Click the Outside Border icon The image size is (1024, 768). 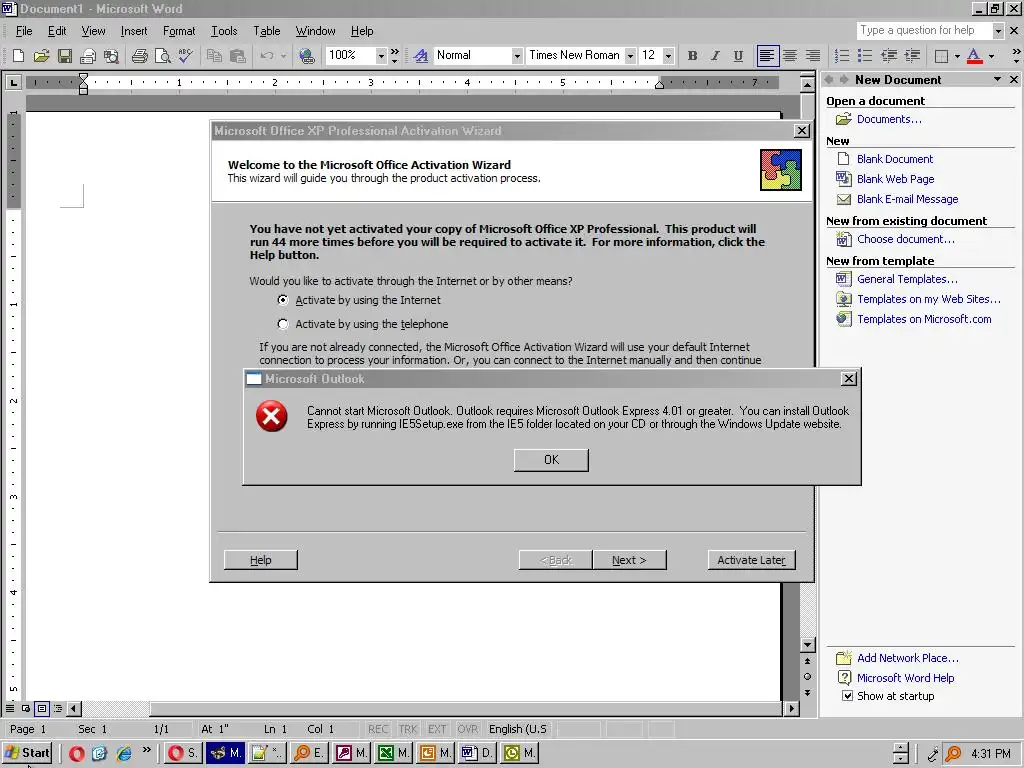coord(941,56)
